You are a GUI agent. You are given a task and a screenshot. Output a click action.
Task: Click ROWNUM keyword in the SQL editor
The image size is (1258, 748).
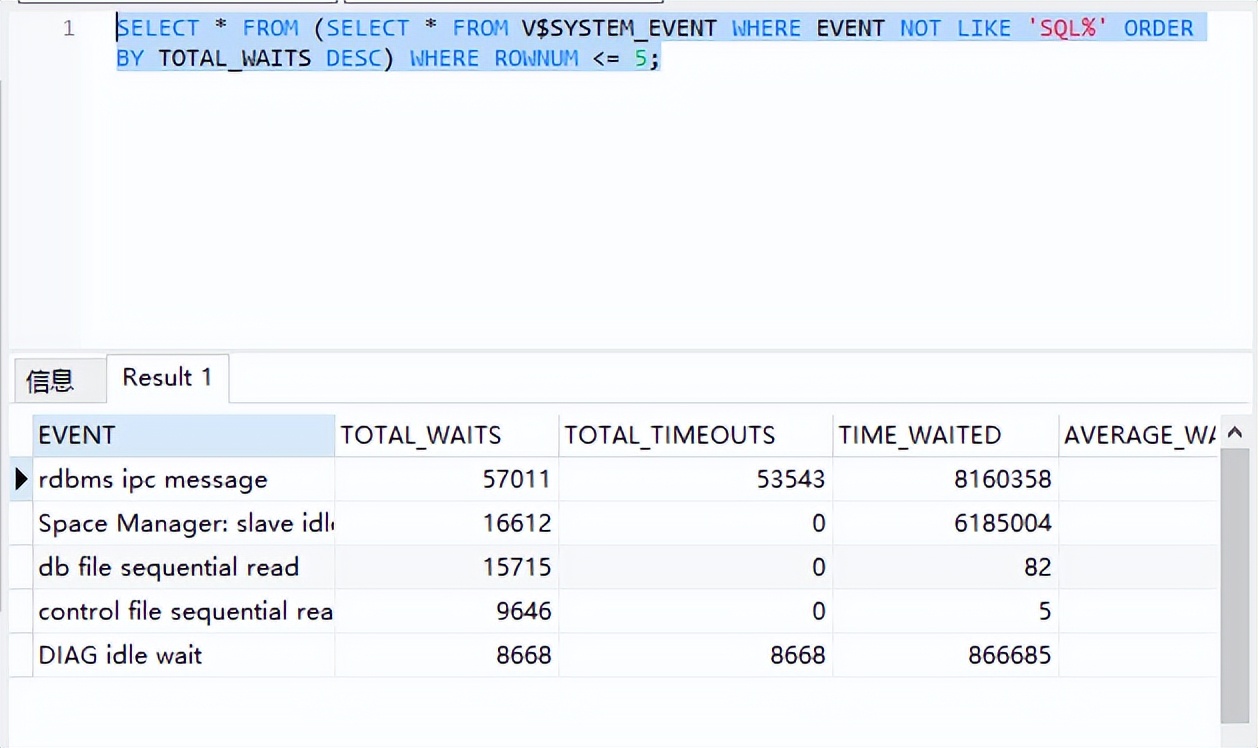point(536,58)
